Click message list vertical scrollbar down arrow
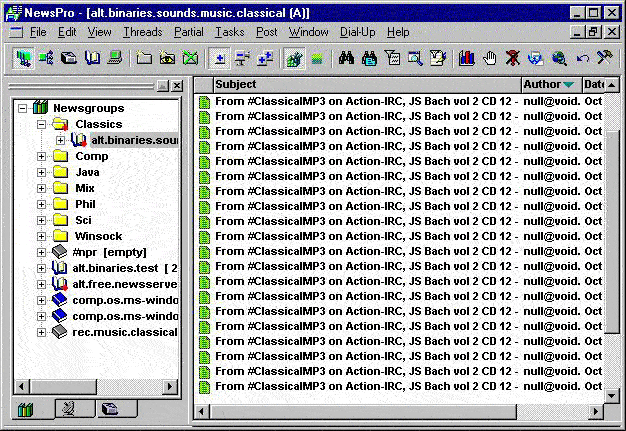 [611, 395]
